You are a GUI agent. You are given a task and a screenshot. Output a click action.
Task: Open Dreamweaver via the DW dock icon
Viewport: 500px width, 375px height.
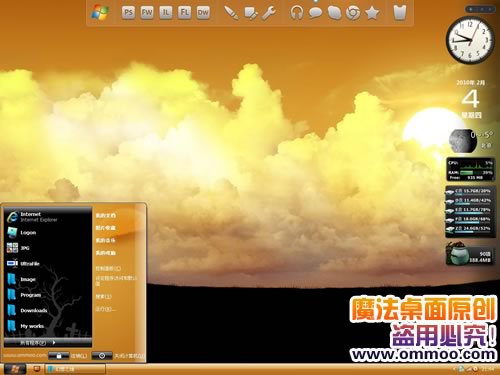203,13
